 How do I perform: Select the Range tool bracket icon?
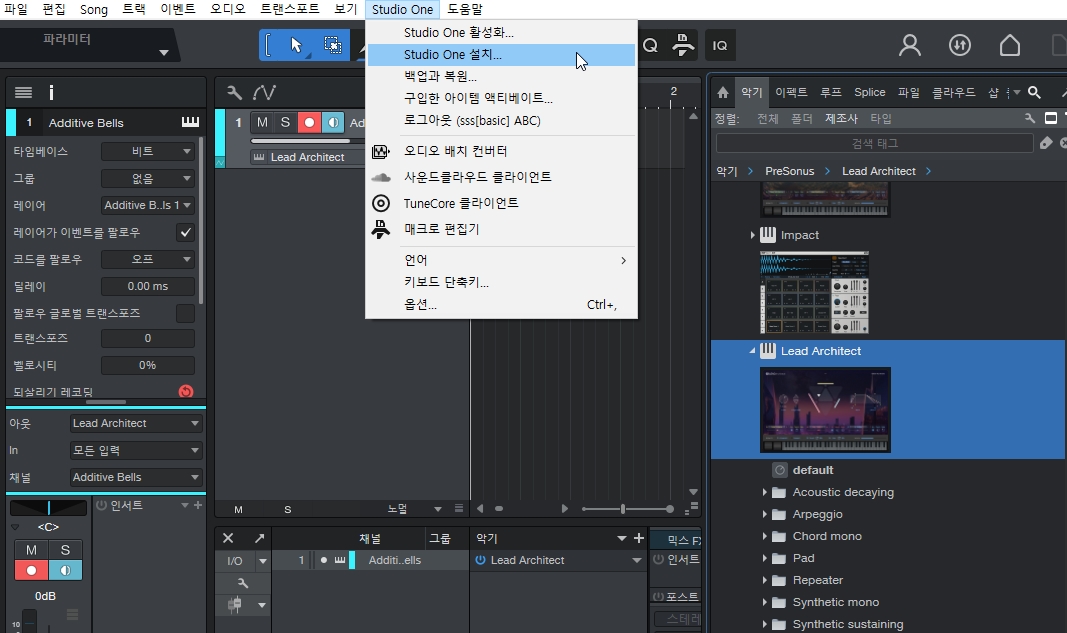[x=268, y=45]
